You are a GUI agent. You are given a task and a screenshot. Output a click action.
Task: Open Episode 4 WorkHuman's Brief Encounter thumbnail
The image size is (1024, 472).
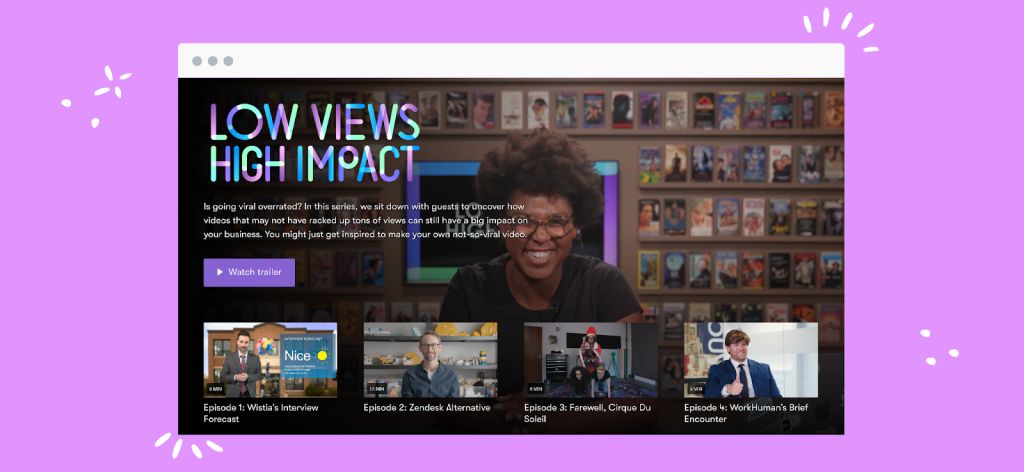pos(751,360)
